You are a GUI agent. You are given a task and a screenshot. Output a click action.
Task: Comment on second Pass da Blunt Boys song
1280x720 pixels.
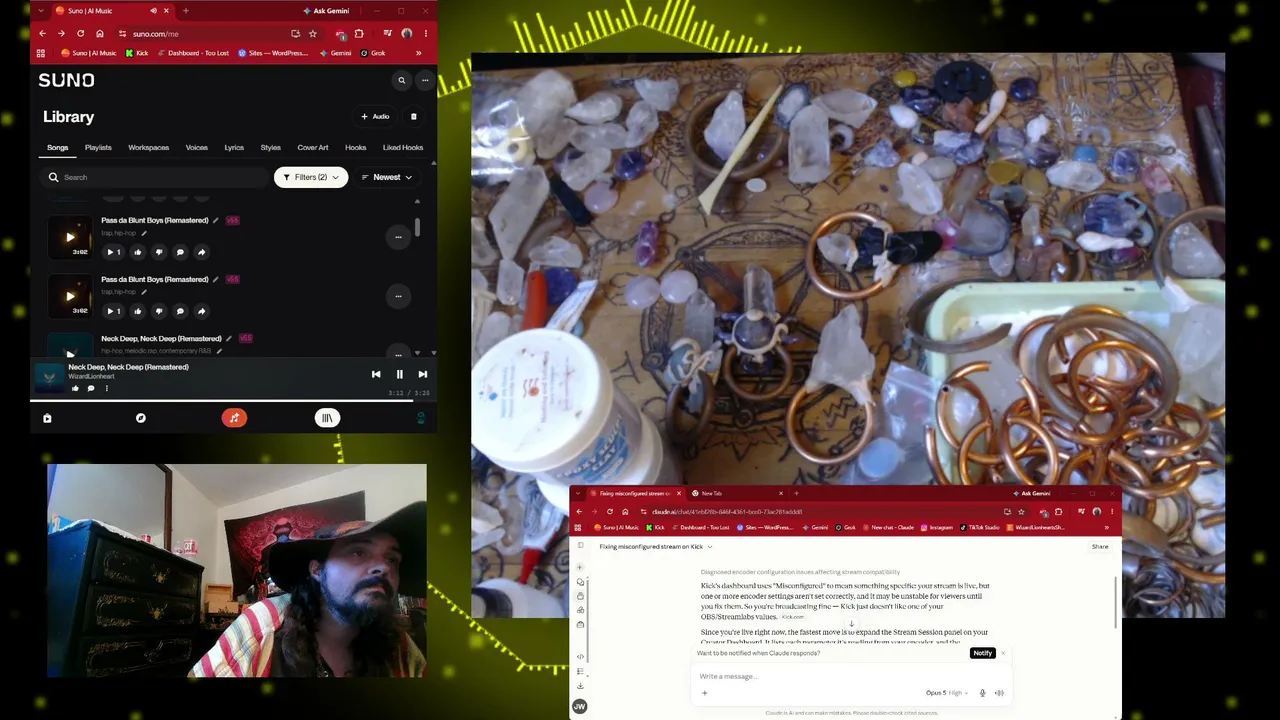pyautogui.click(x=180, y=311)
